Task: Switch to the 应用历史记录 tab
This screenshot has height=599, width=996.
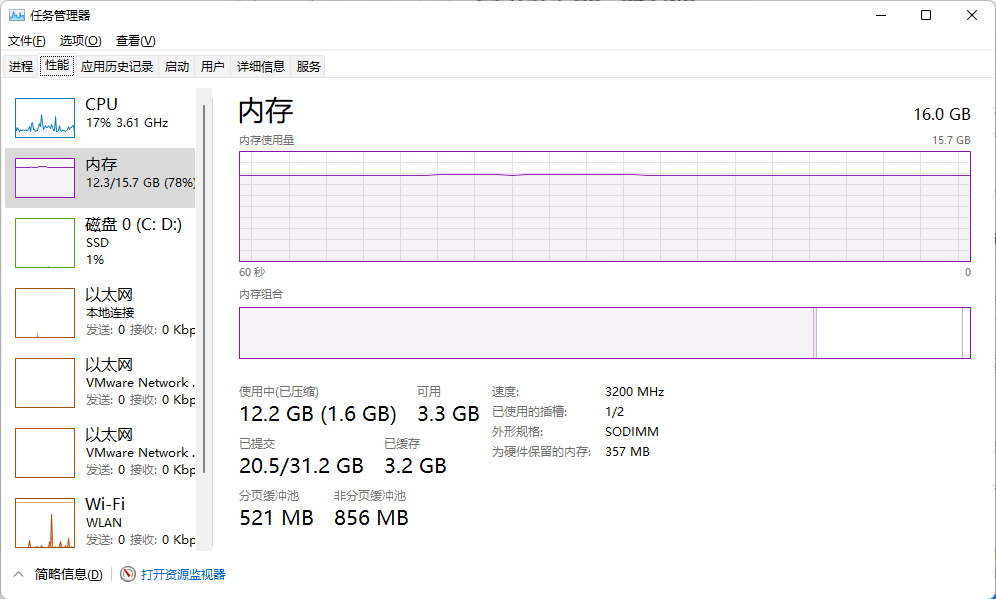Action: tap(117, 67)
